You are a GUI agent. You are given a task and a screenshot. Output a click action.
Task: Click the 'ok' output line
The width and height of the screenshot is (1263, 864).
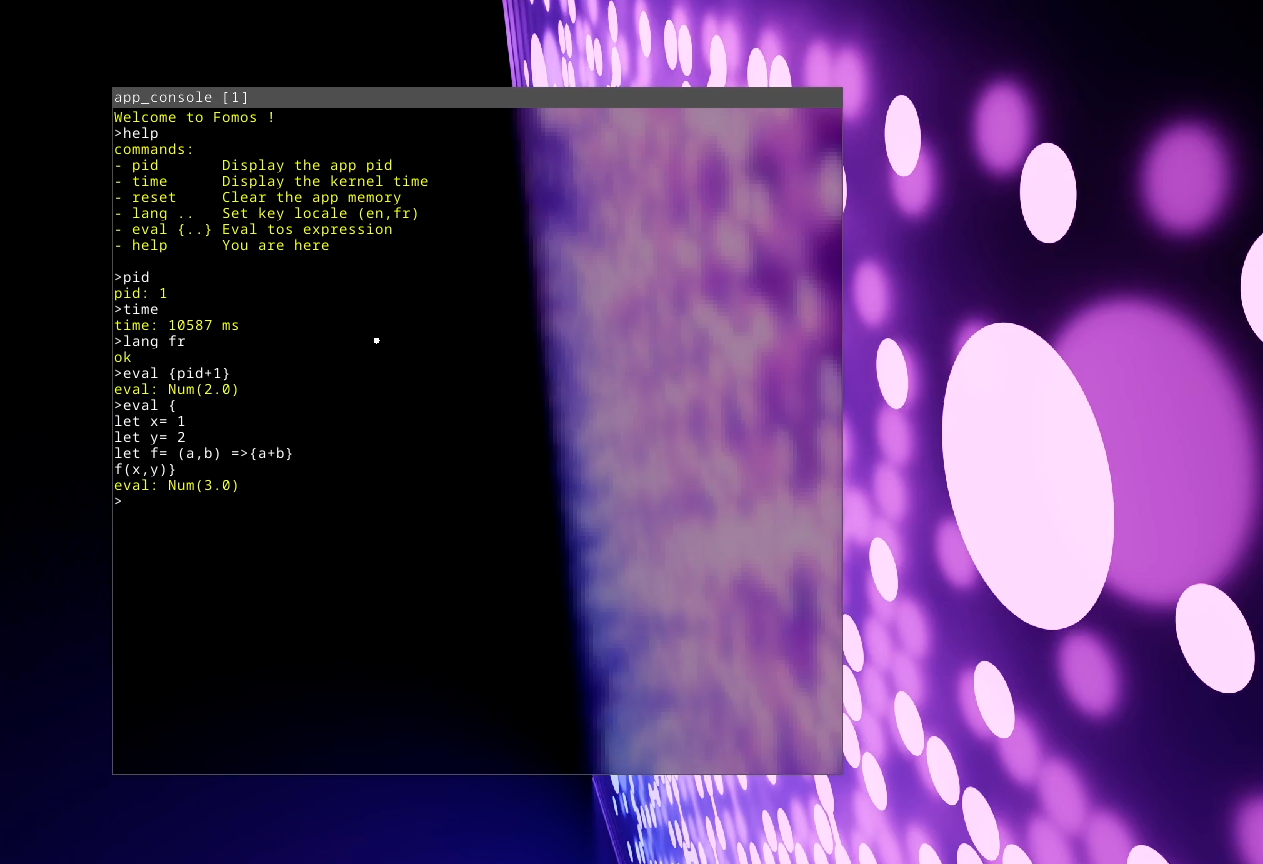[123, 358]
